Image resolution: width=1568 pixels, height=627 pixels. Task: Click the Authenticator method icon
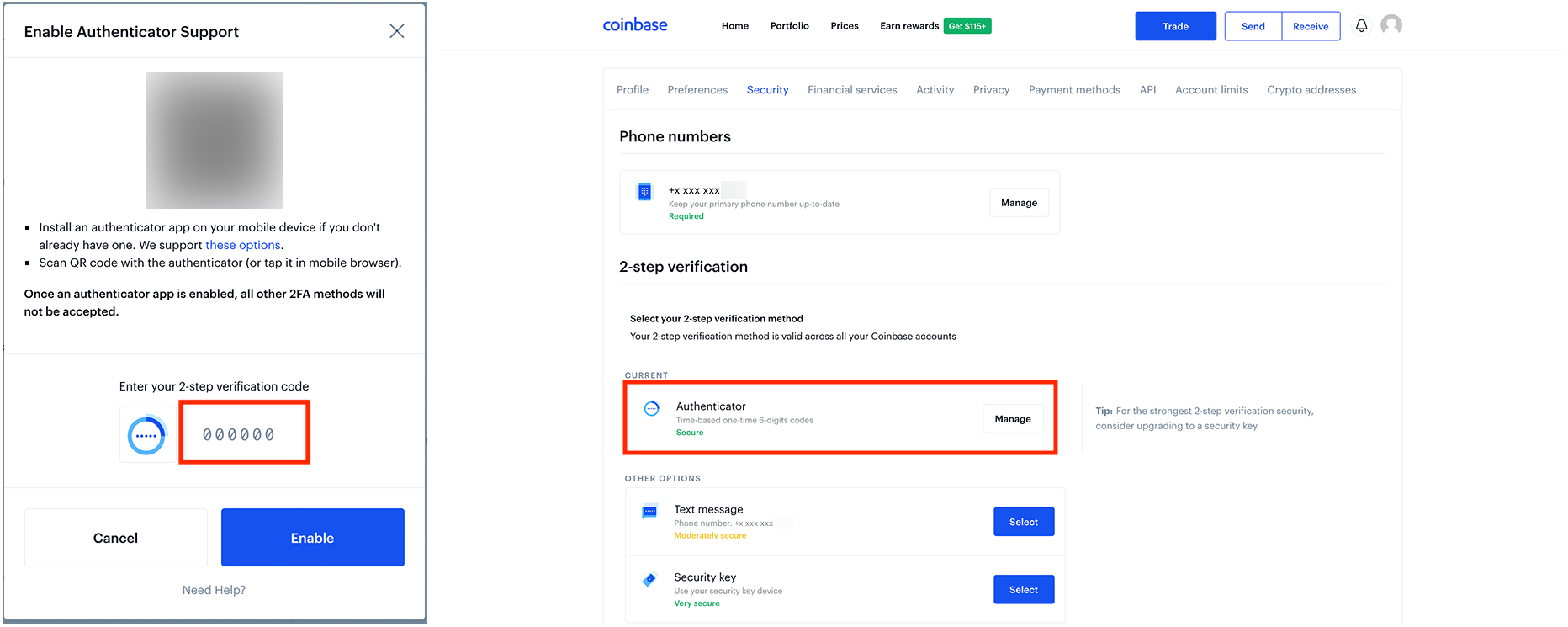click(x=652, y=409)
